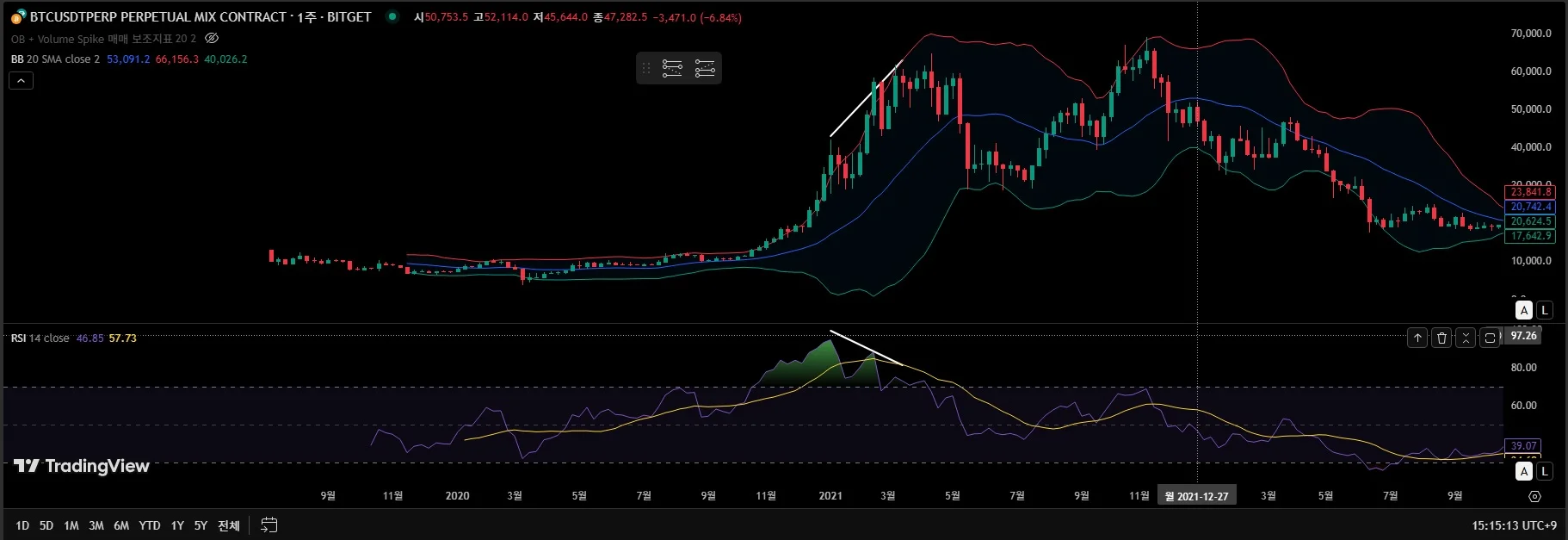The width and height of the screenshot is (1568, 540).
Task: Click the second line-style icon in floating toolbar
Action: pos(705,68)
